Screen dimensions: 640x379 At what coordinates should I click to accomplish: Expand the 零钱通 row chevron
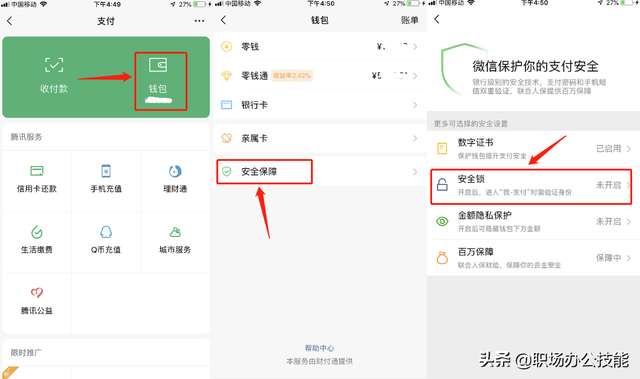(x=415, y=76)
